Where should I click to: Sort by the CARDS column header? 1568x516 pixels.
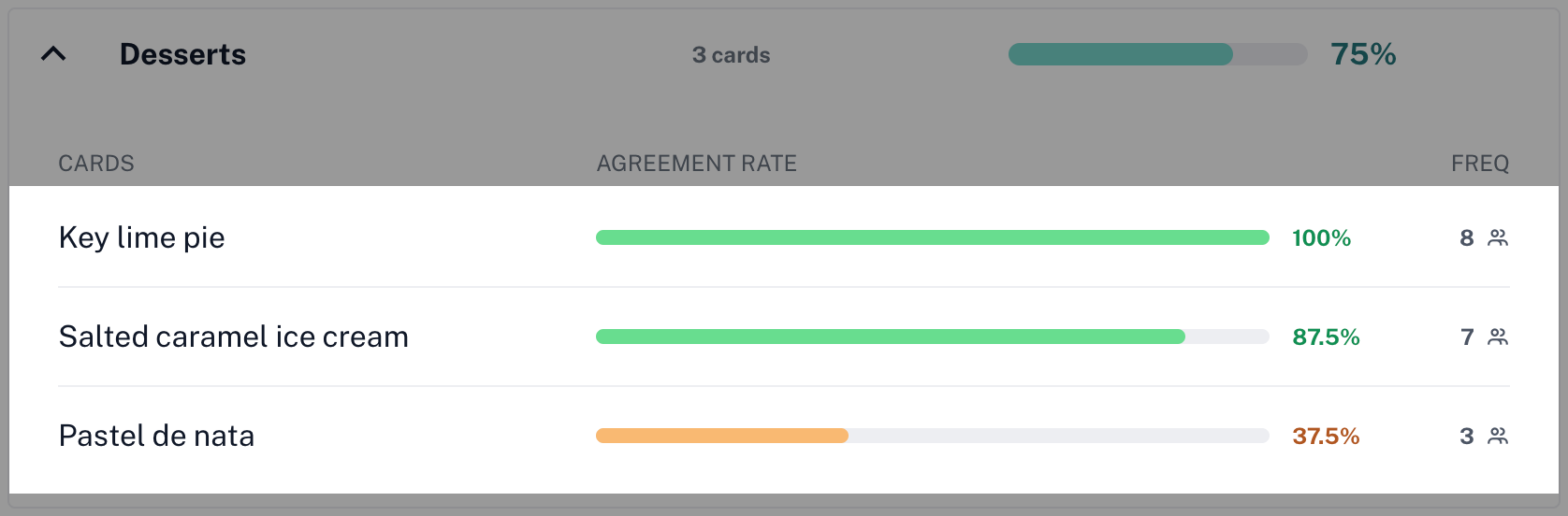pos(96,164)
